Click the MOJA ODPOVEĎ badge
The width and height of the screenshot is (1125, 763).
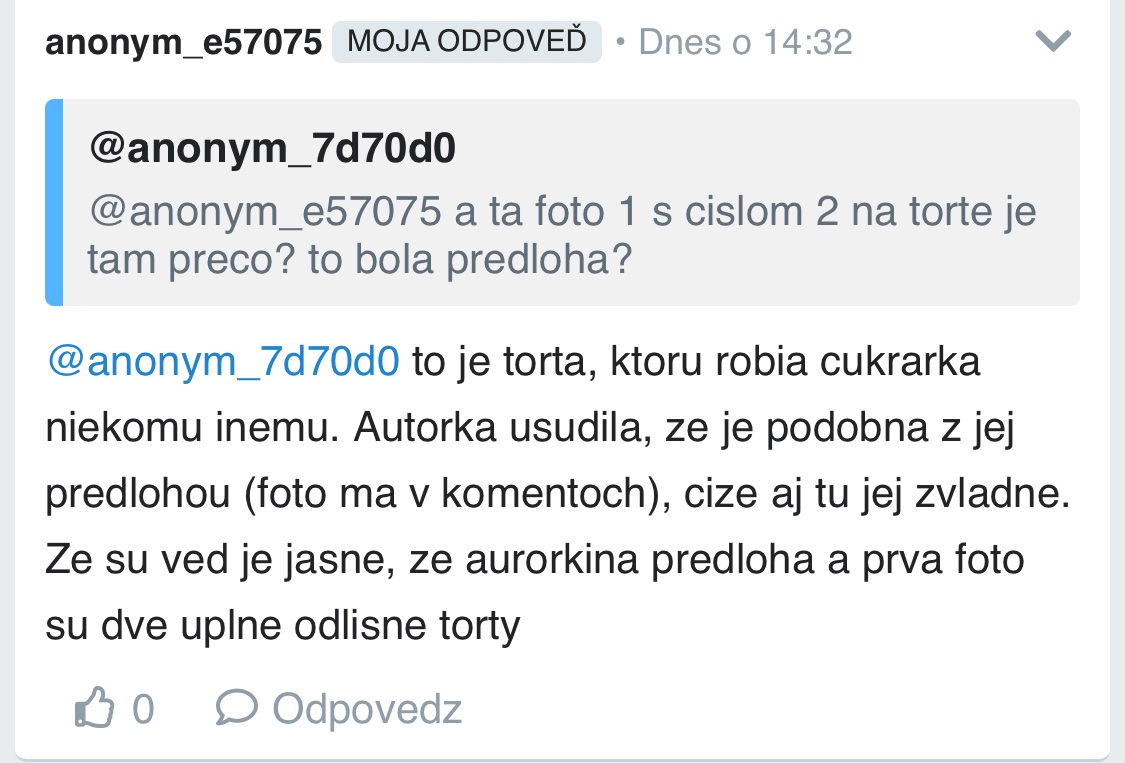point(466,42)
